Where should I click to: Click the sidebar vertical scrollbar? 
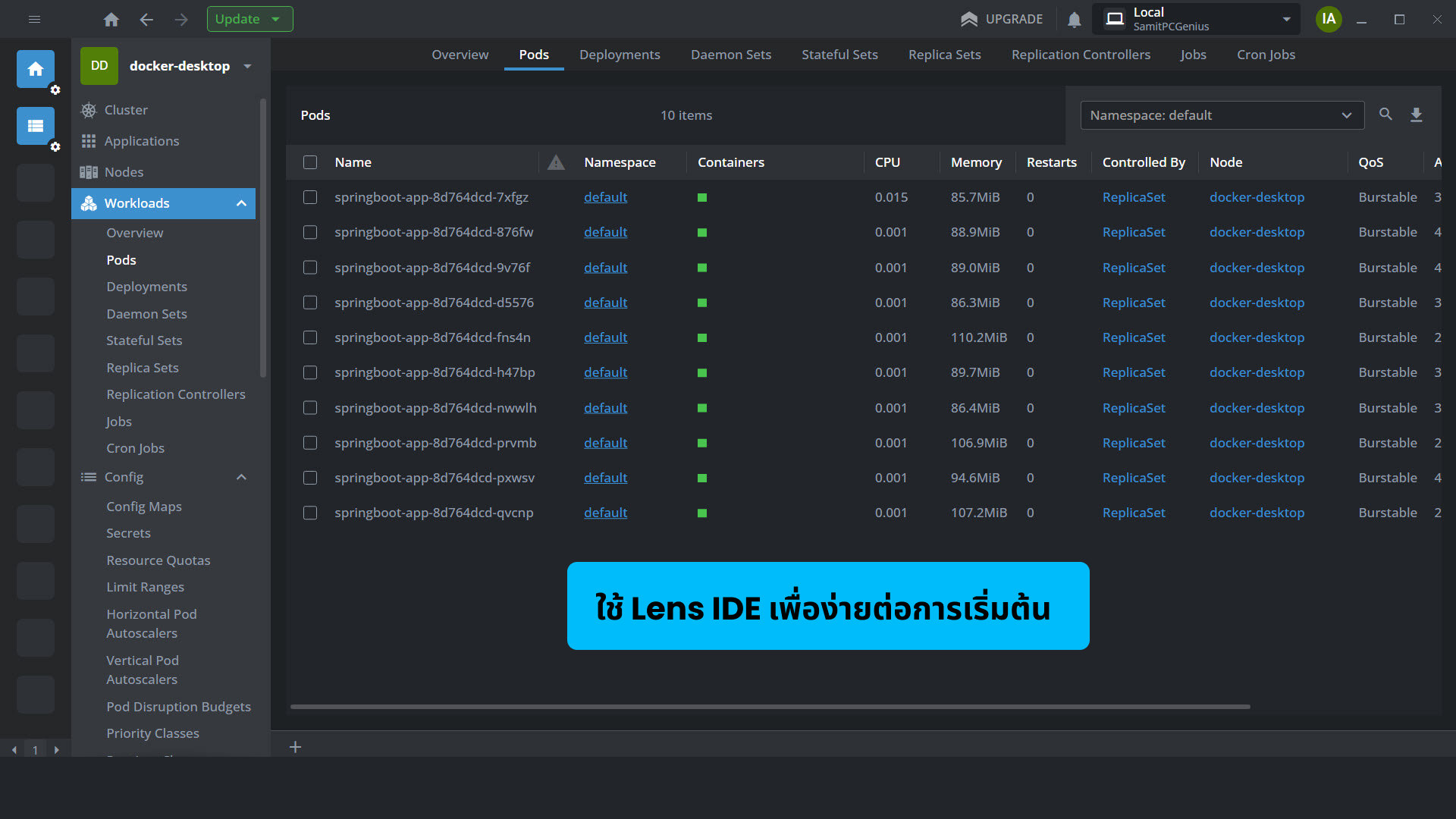263,238
